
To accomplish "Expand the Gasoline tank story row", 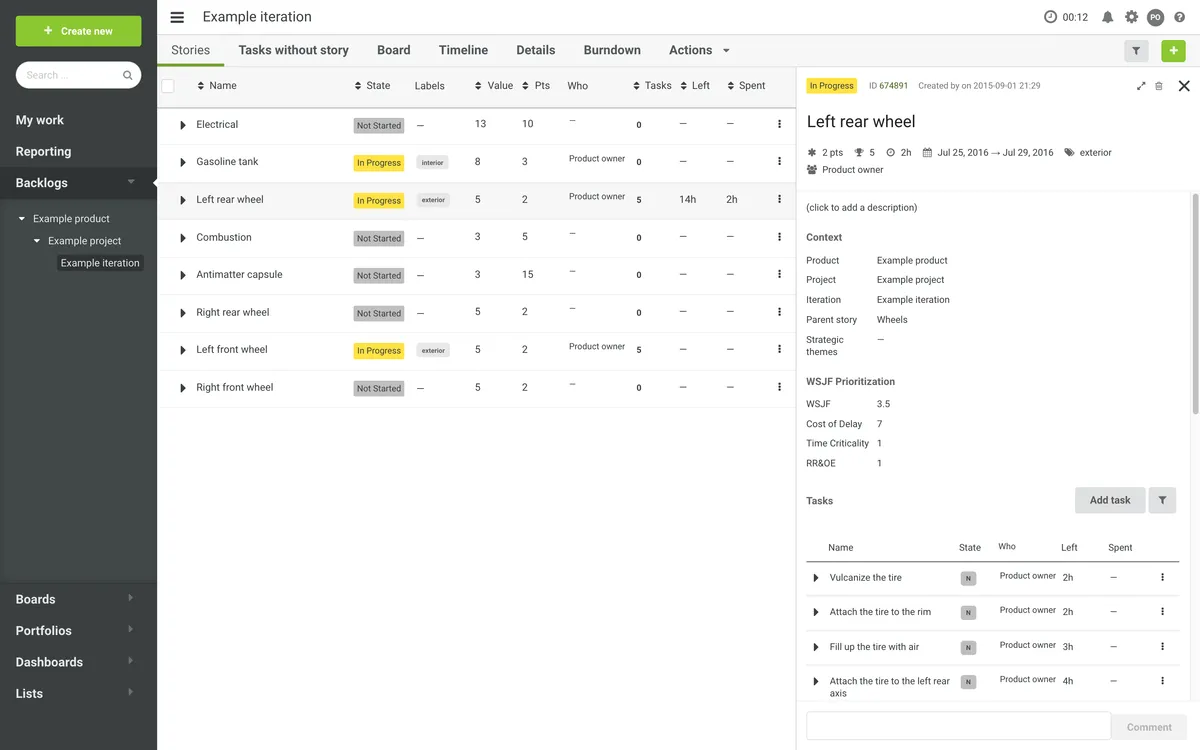I will [183, 162].
